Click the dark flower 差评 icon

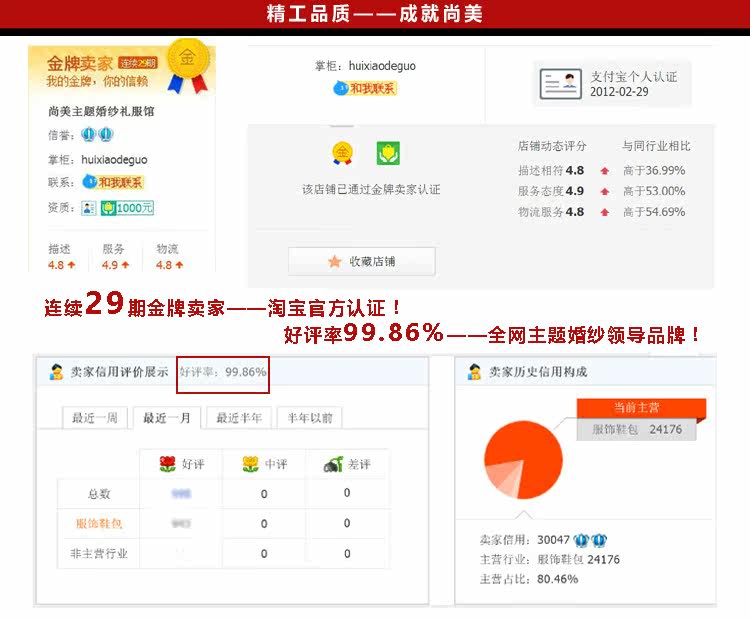pyautogui.click(x=333, y=464)
